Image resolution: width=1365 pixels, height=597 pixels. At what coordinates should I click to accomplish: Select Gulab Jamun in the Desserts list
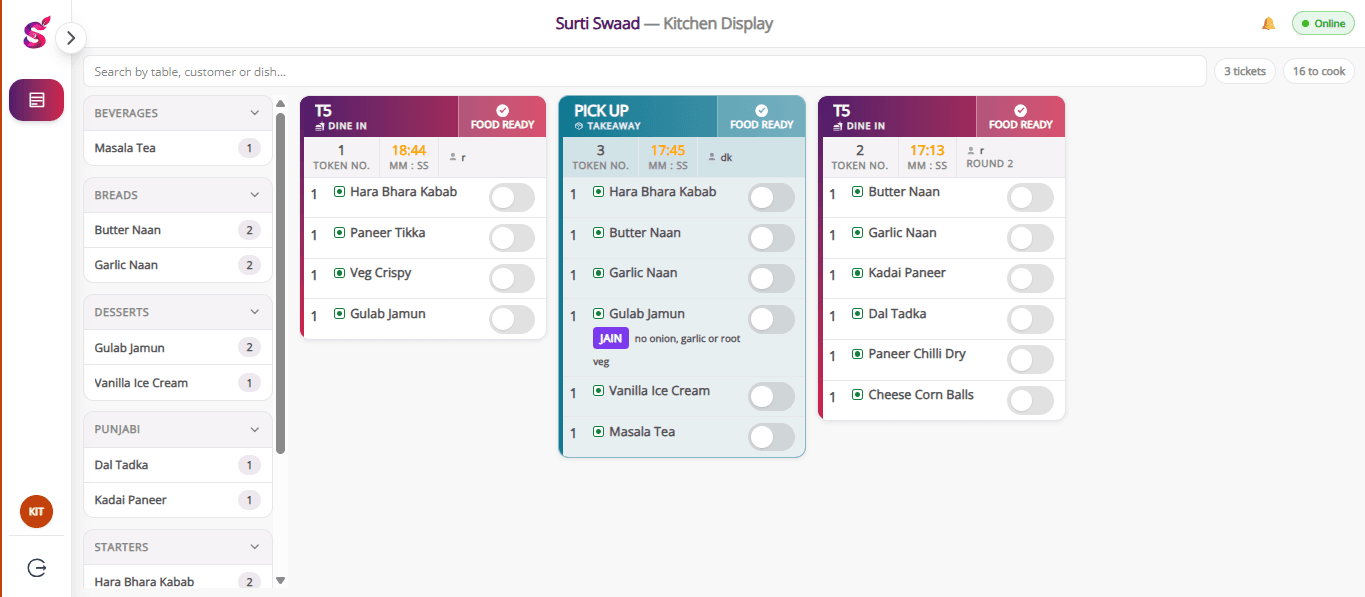point(177,348)
